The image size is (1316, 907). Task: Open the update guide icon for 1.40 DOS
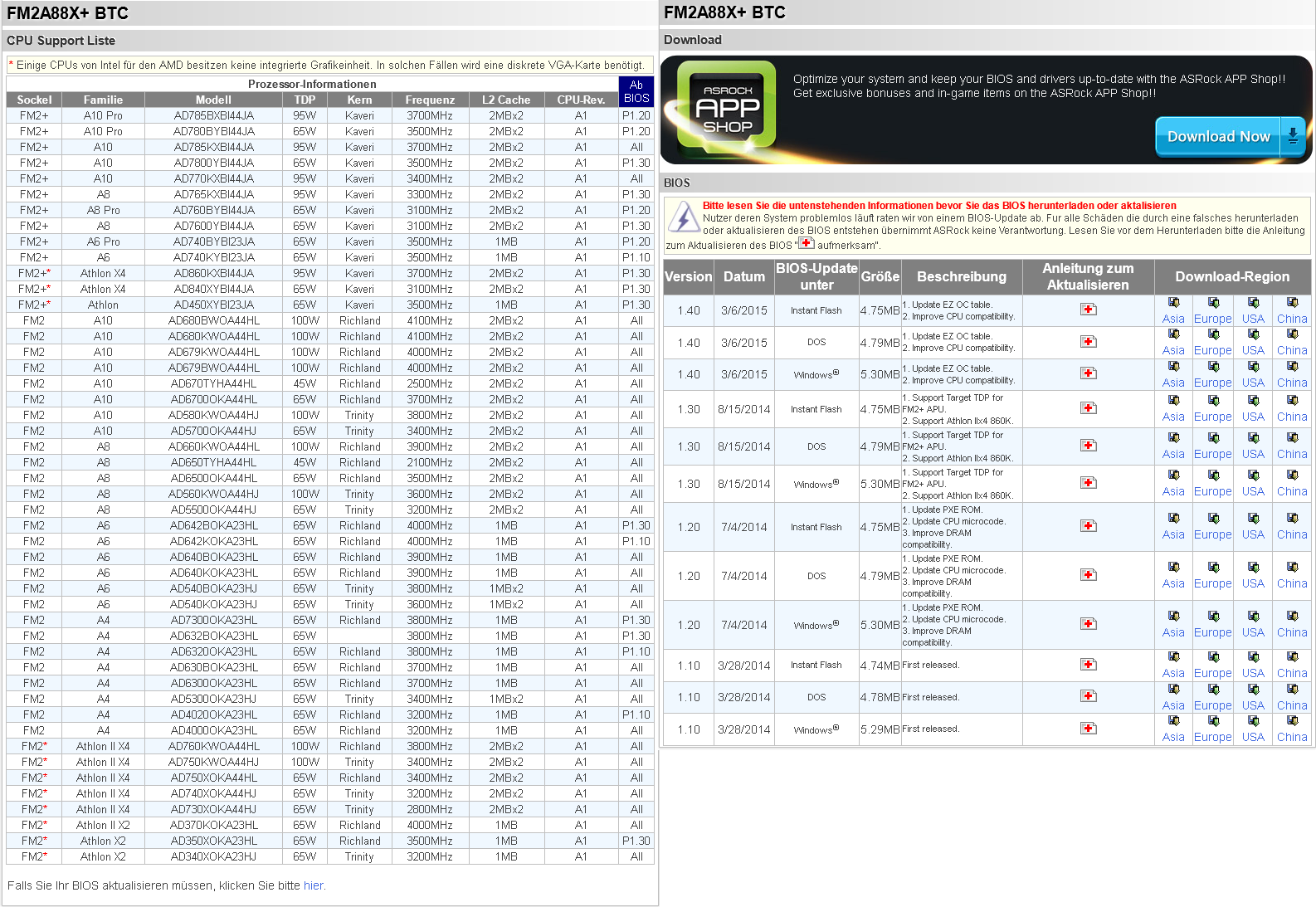1089,342
